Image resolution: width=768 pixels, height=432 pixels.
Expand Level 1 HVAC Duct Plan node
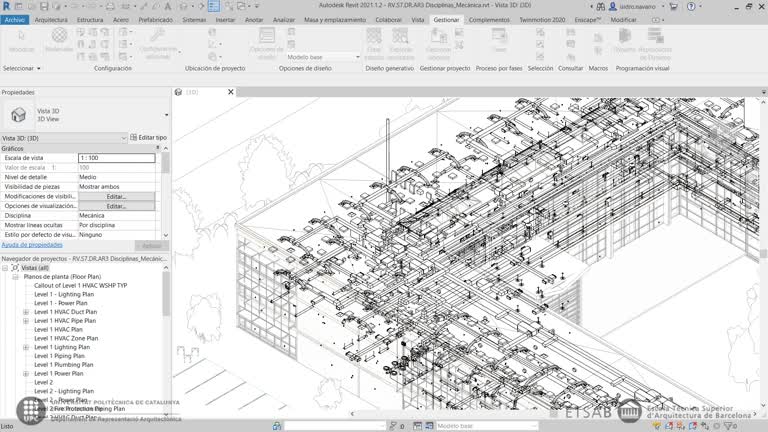[x=26, y=312]
